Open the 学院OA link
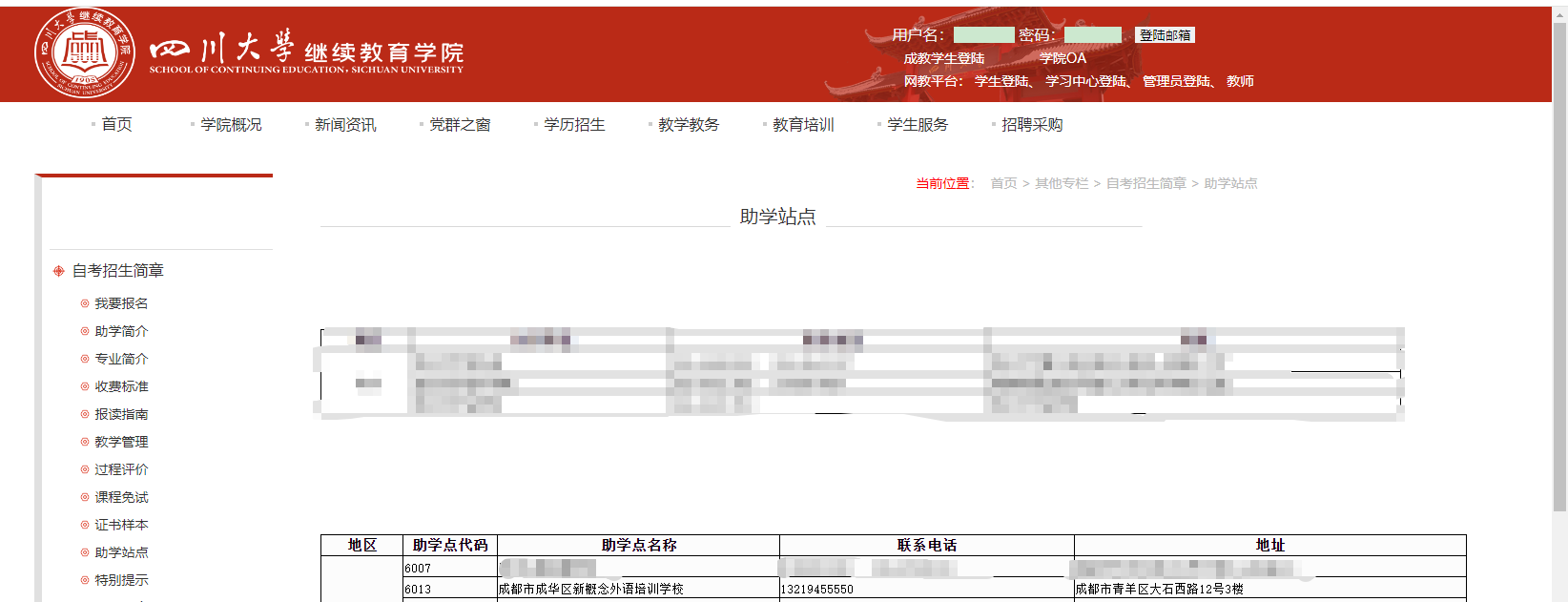The height and width of the screenshot is (602, 1568). pos(1063,58)
